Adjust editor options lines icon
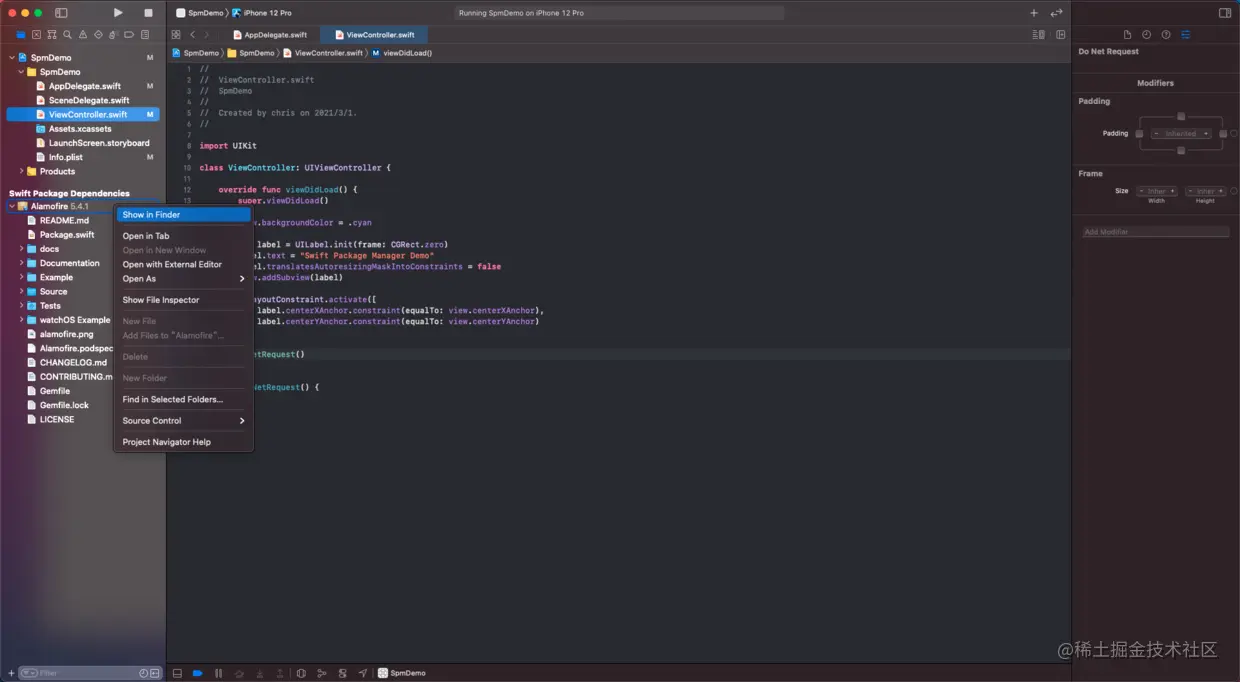 click(x=1038, y=35)
